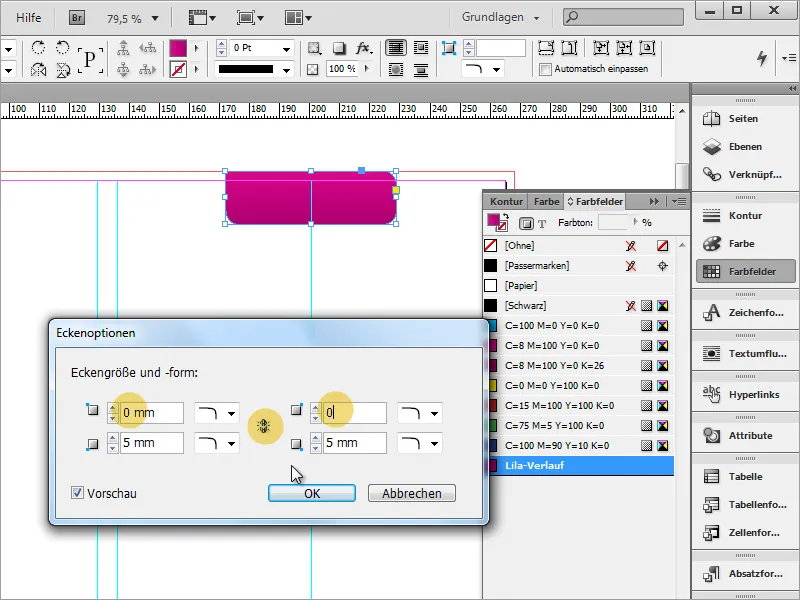Viewport: 800px width, 600px height.
Task: Open the Hyperlinks panel
Action: [745, 394]
